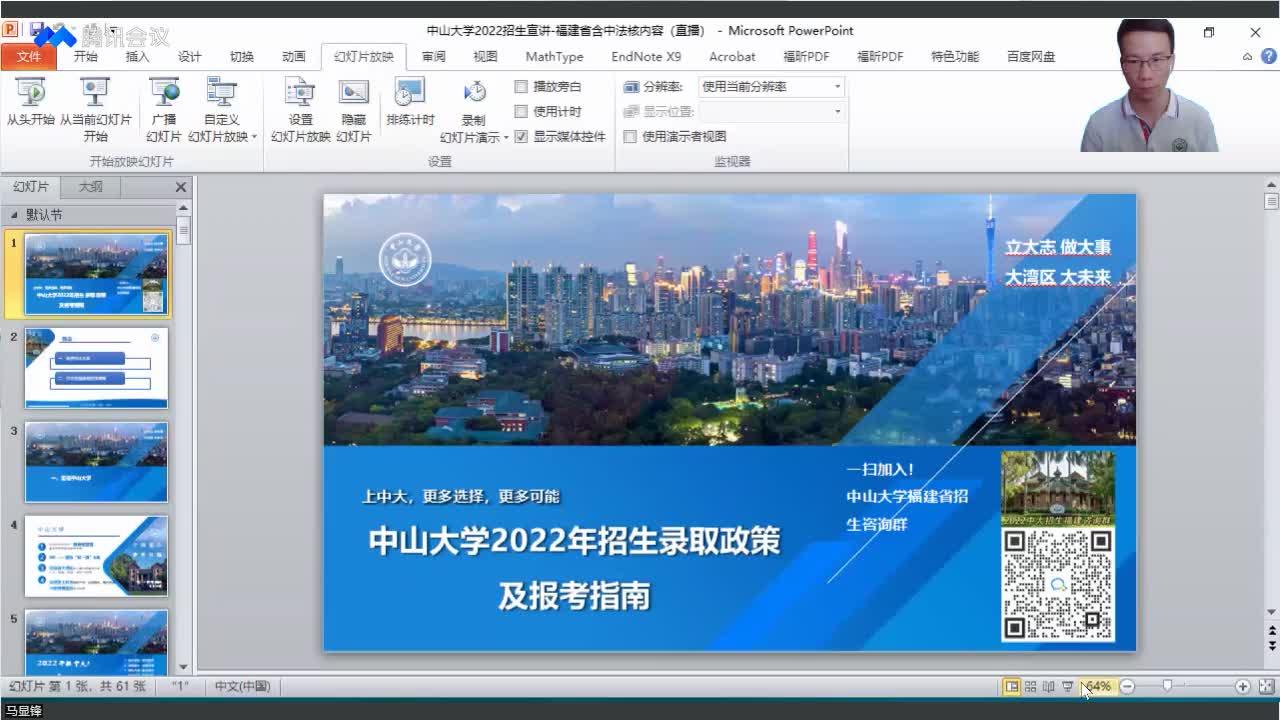1280x720 pixels.
Task: Minimize the ribbon with the caret icon
Action: [1247, 57]
